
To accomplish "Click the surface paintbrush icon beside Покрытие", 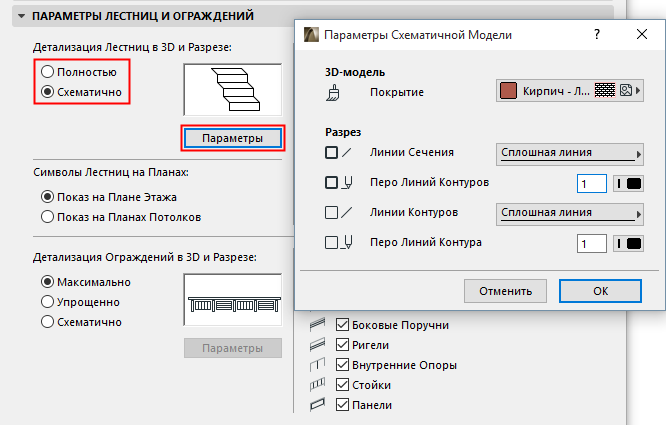I will [x=332, y=93].
